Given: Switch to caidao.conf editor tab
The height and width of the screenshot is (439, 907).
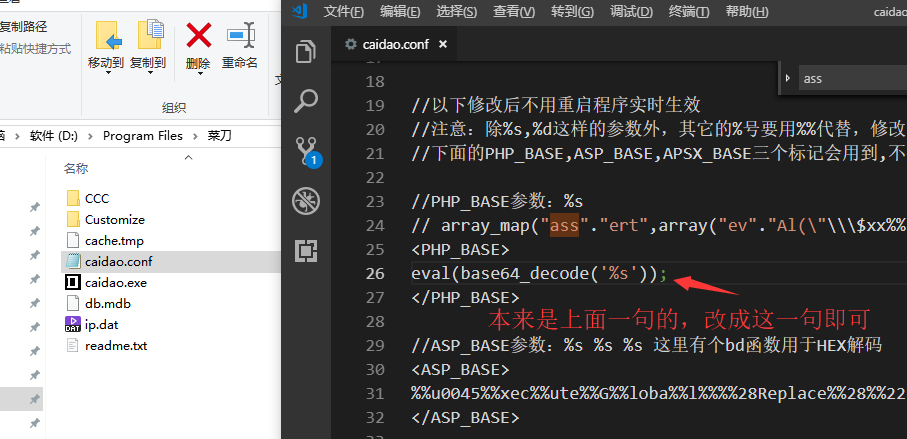Looking at the screenshot, I should tap(394, 44).
